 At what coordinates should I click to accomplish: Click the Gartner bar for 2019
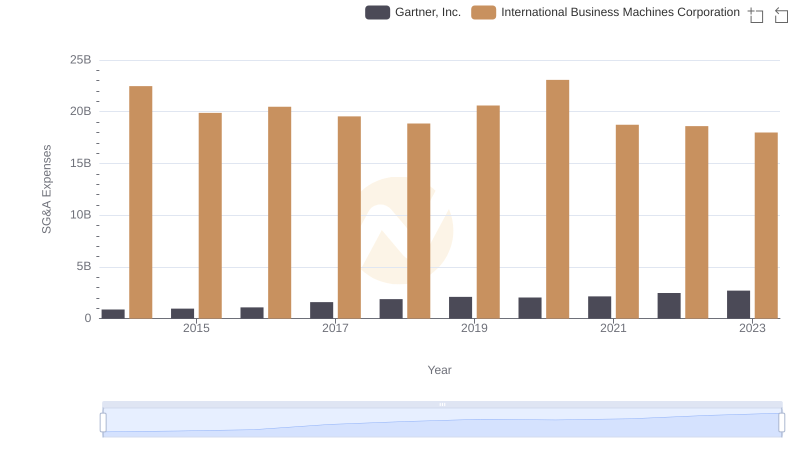click(460, 308)
